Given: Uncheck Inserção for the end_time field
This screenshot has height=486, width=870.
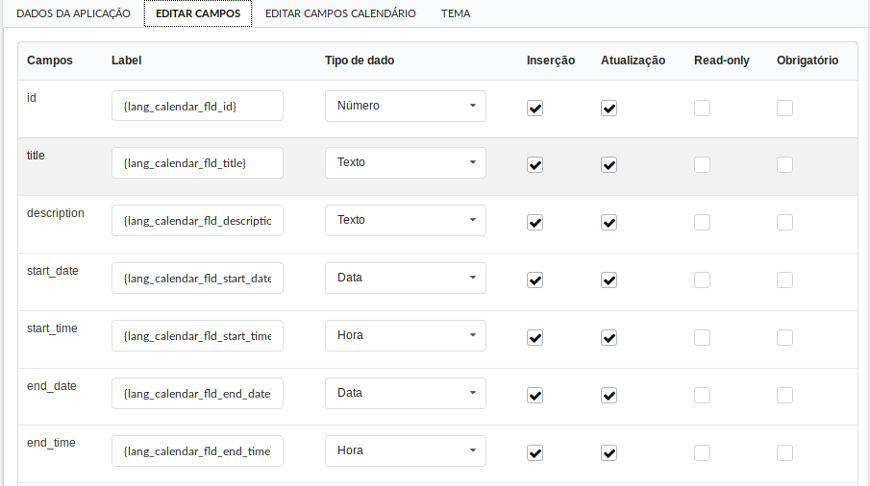Looking at the screenshot, I should pyautogui.click(x=535, y=453).
